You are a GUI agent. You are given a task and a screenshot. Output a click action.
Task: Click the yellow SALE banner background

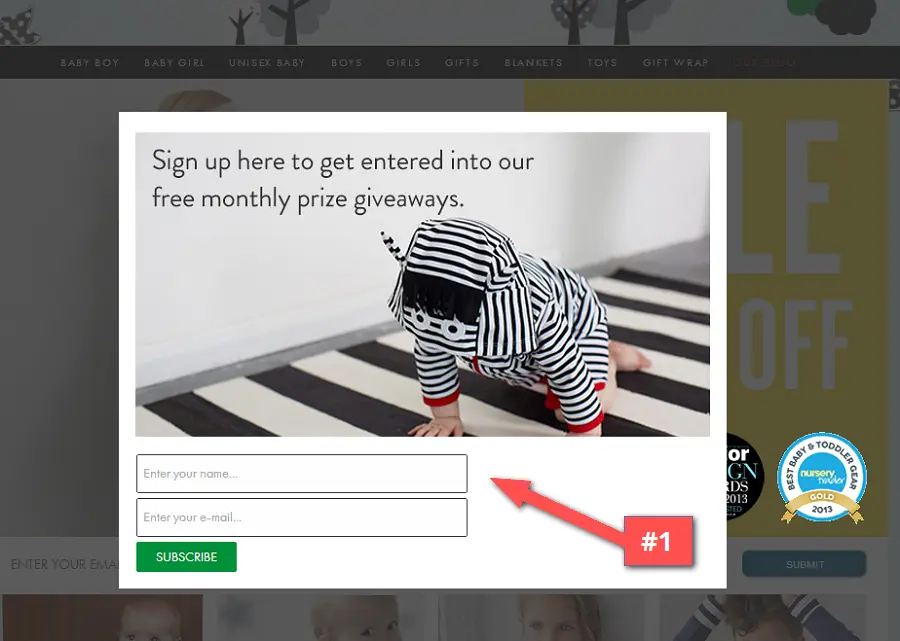point(807,258)
